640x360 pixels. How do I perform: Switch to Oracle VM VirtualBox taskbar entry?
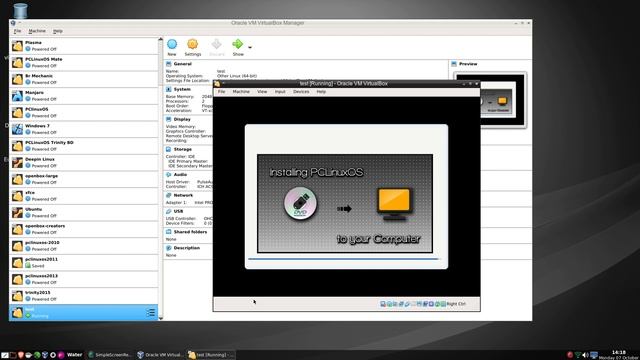tap(160, 355)
